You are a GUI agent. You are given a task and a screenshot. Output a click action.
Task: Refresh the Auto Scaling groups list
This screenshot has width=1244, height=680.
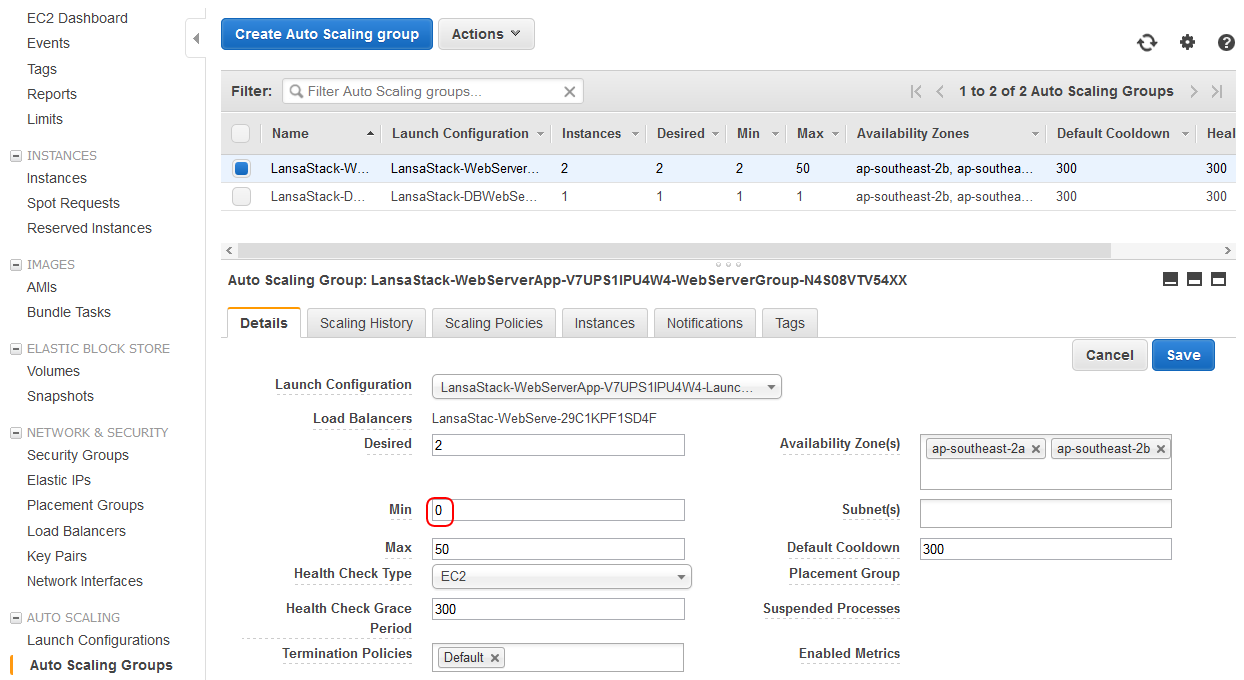pos(1147,42)
